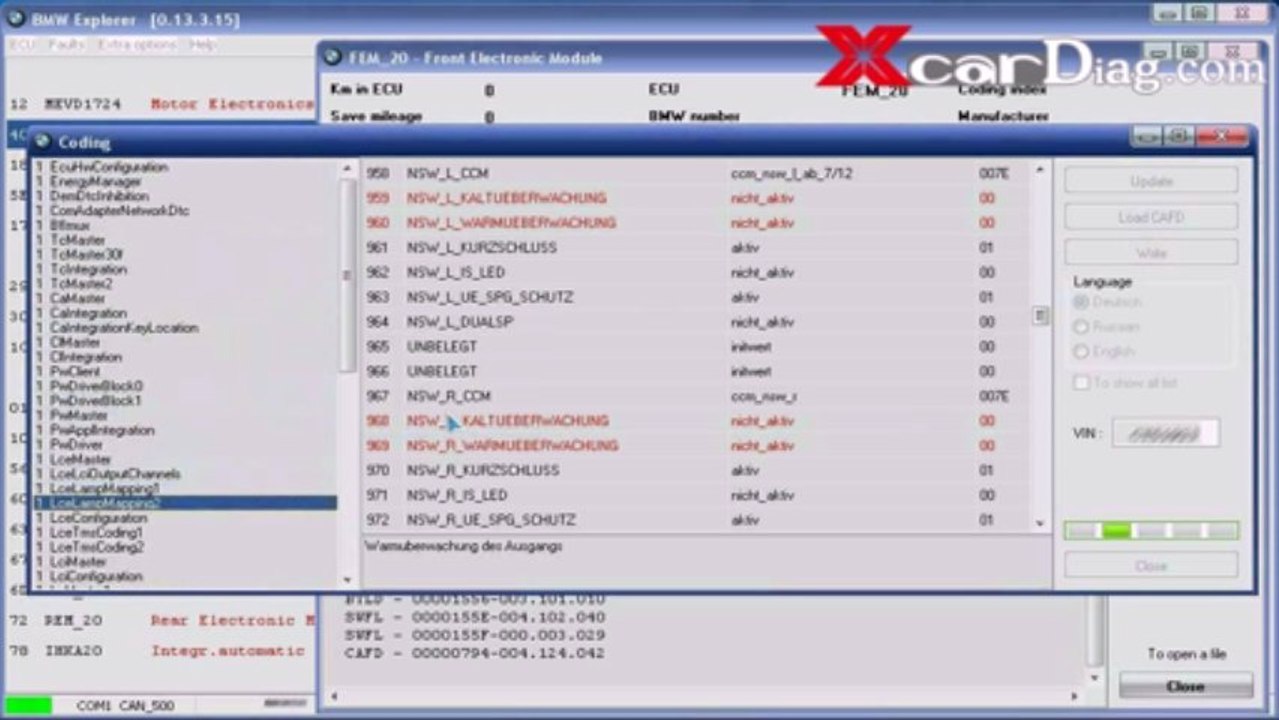
Task: Click the Close button in Coding window
Action: [x=1151, y=565]
